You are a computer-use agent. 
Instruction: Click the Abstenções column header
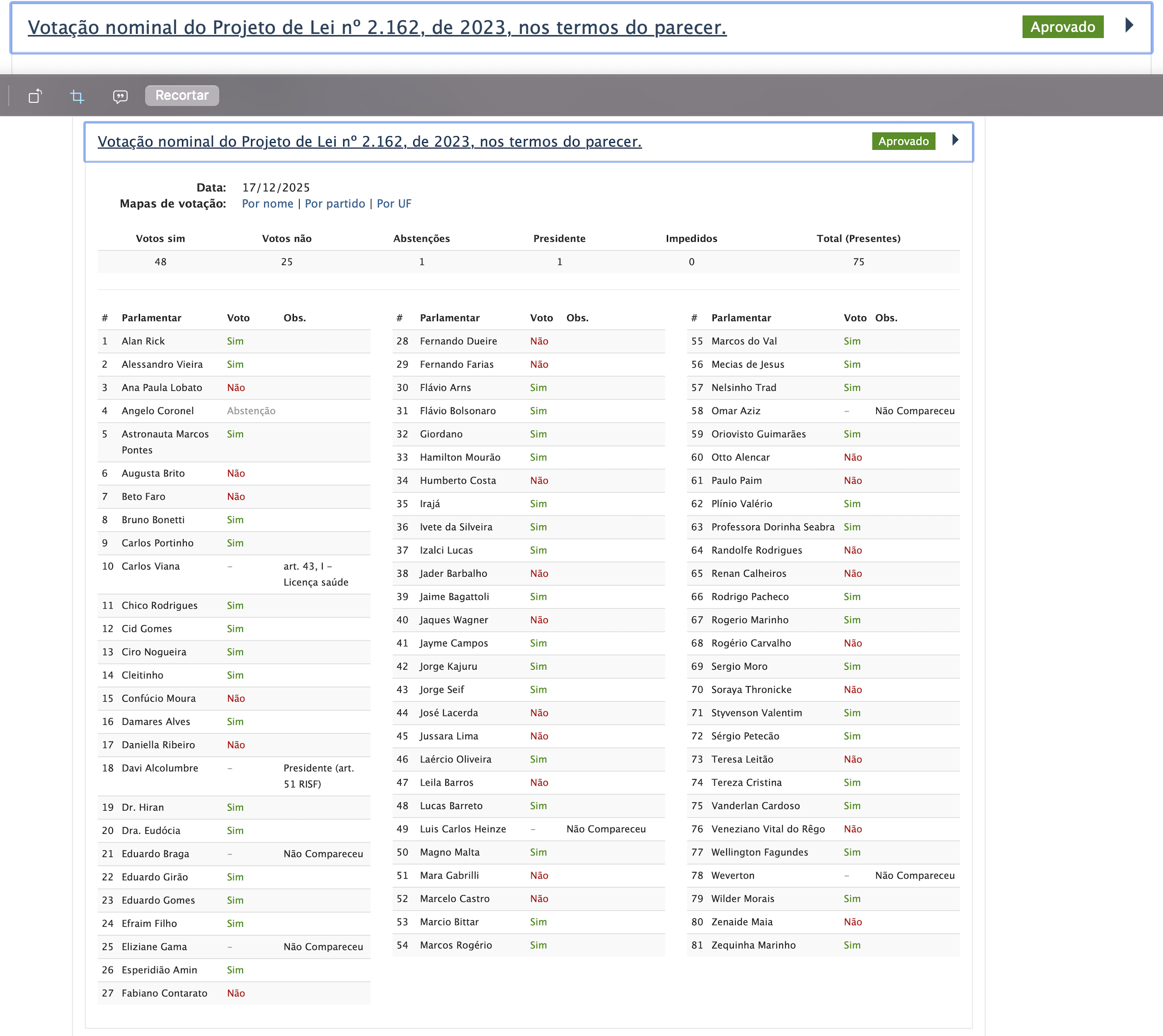click(x=421, y=239)
